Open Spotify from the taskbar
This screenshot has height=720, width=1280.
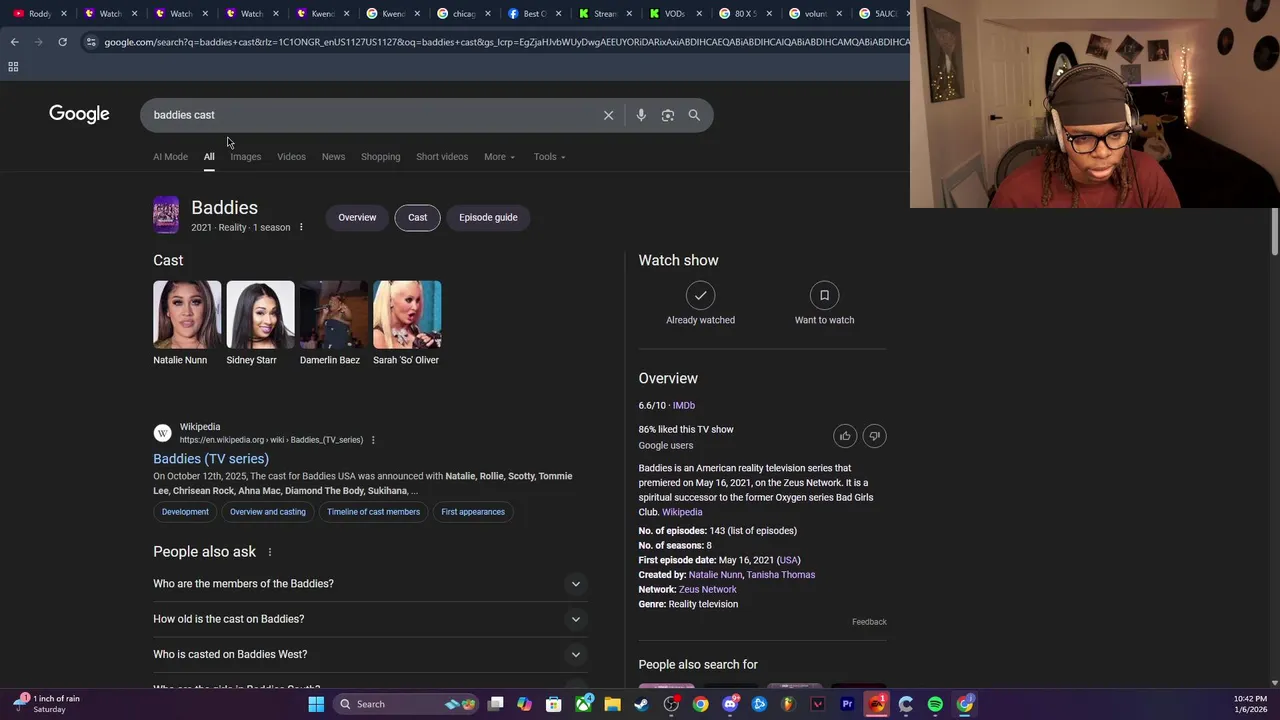click(935, 704)
